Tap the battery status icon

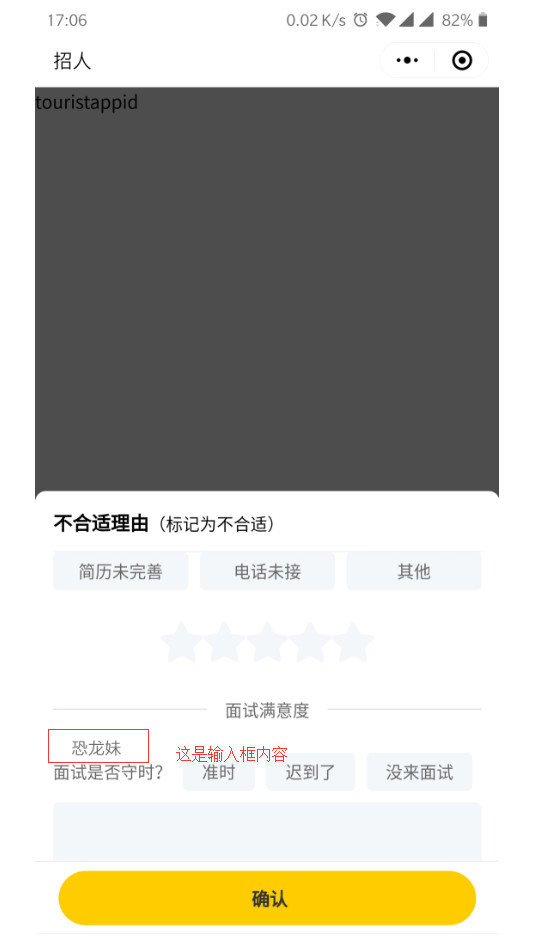[x=482, y=20]
